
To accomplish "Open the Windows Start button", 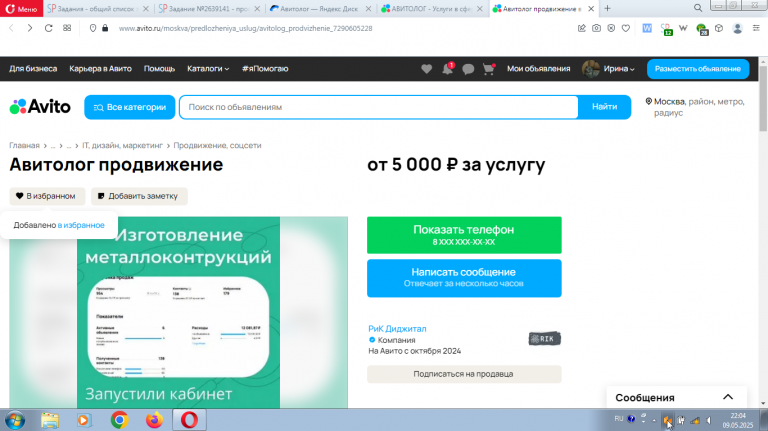I will pyautogui.click(x=15, y=420).
